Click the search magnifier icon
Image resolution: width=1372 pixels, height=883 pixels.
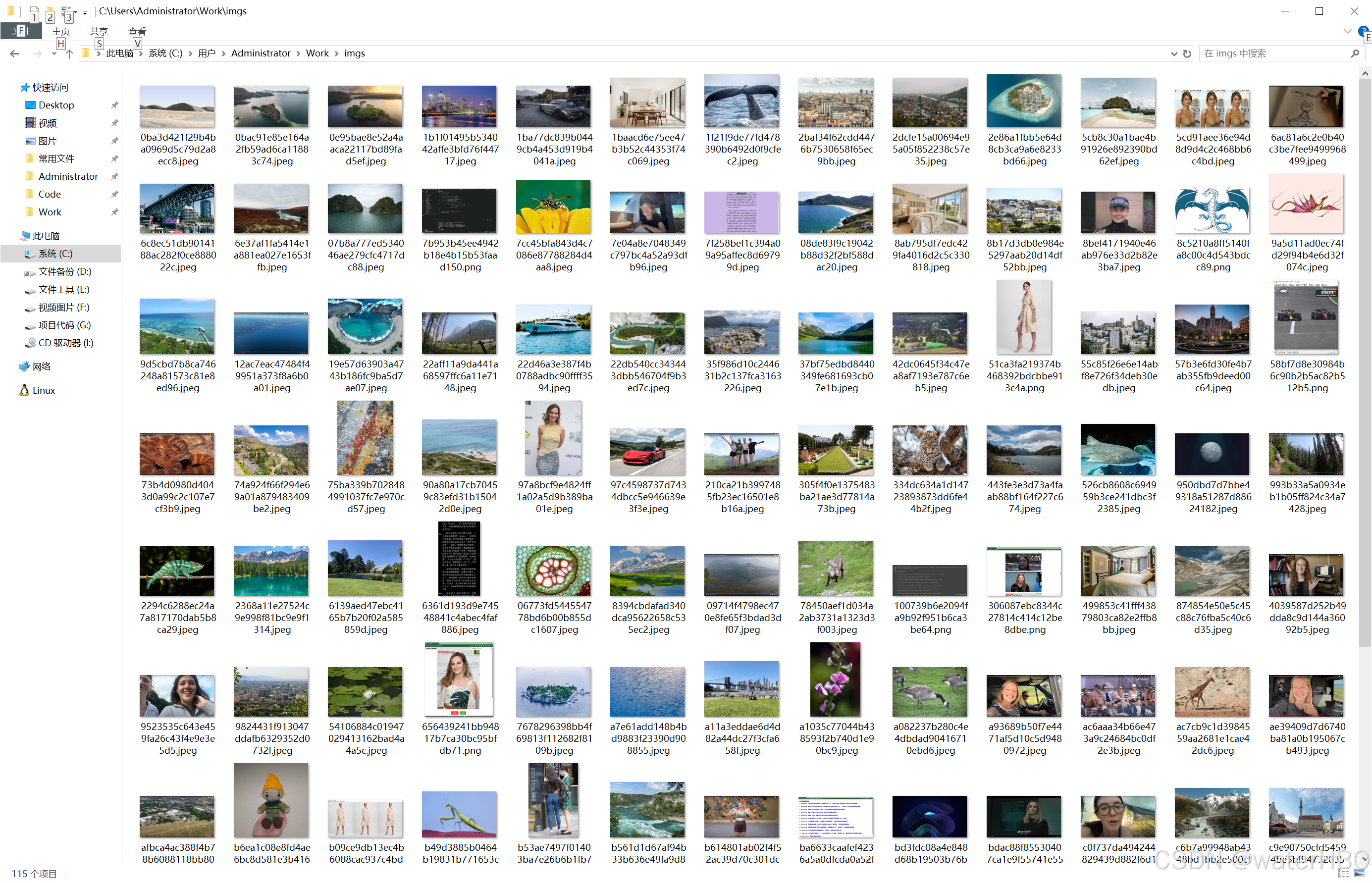coord(1354,53)
